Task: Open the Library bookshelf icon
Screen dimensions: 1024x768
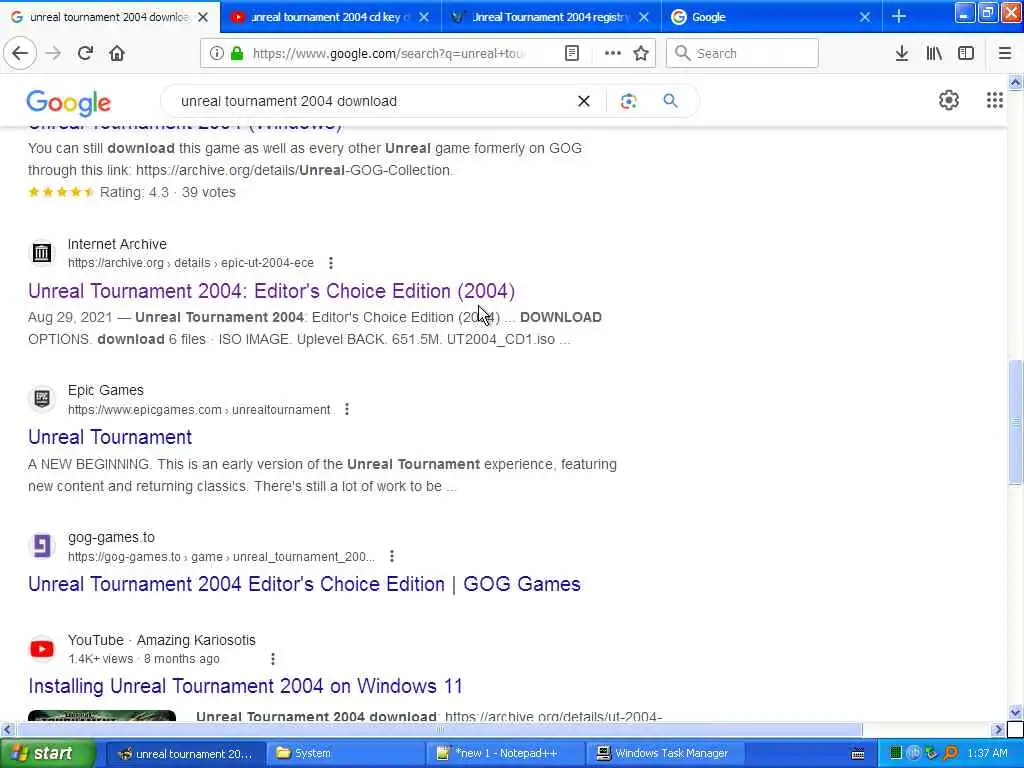Action: [x=934, y=54]
